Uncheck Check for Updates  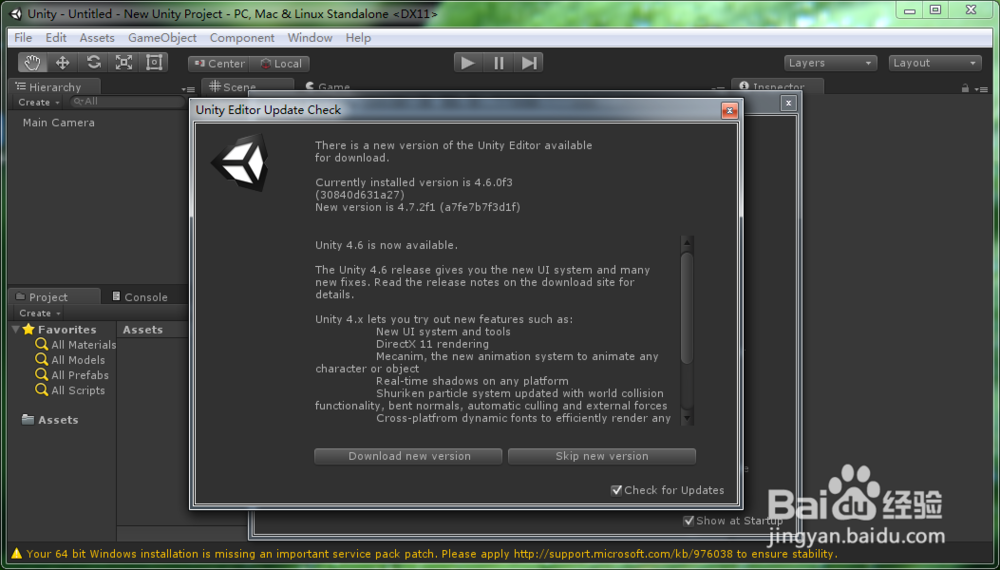coord(616,490)
